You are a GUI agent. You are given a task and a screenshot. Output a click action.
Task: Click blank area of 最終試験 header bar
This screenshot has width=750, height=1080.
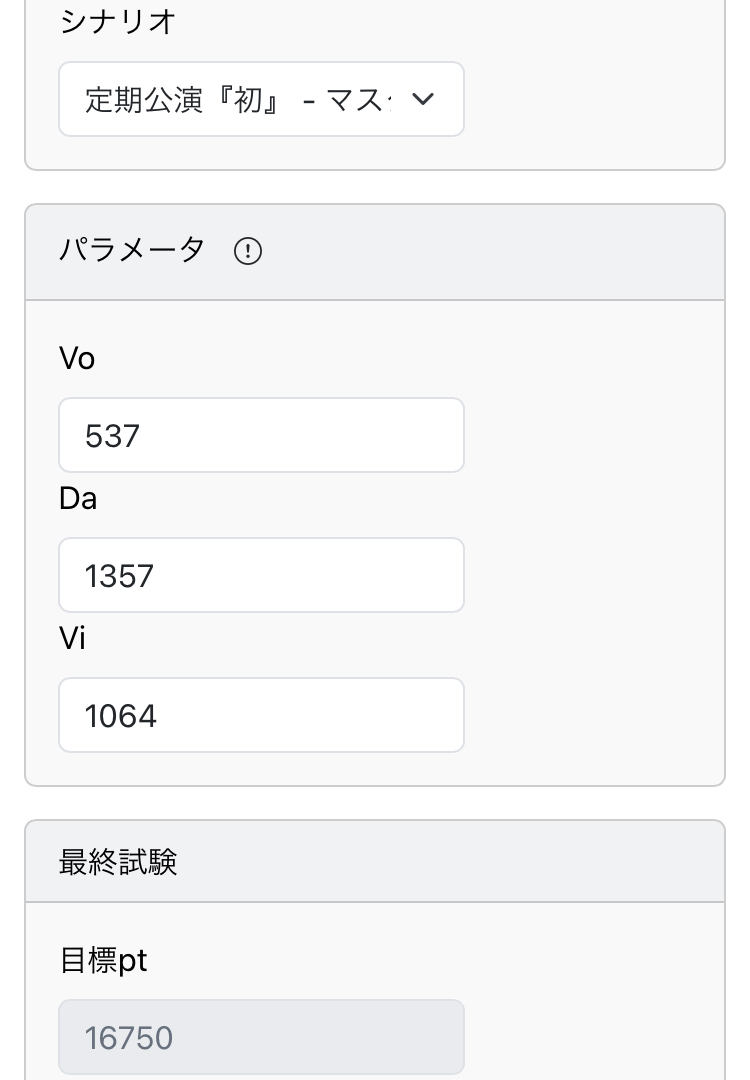[450, 862]
